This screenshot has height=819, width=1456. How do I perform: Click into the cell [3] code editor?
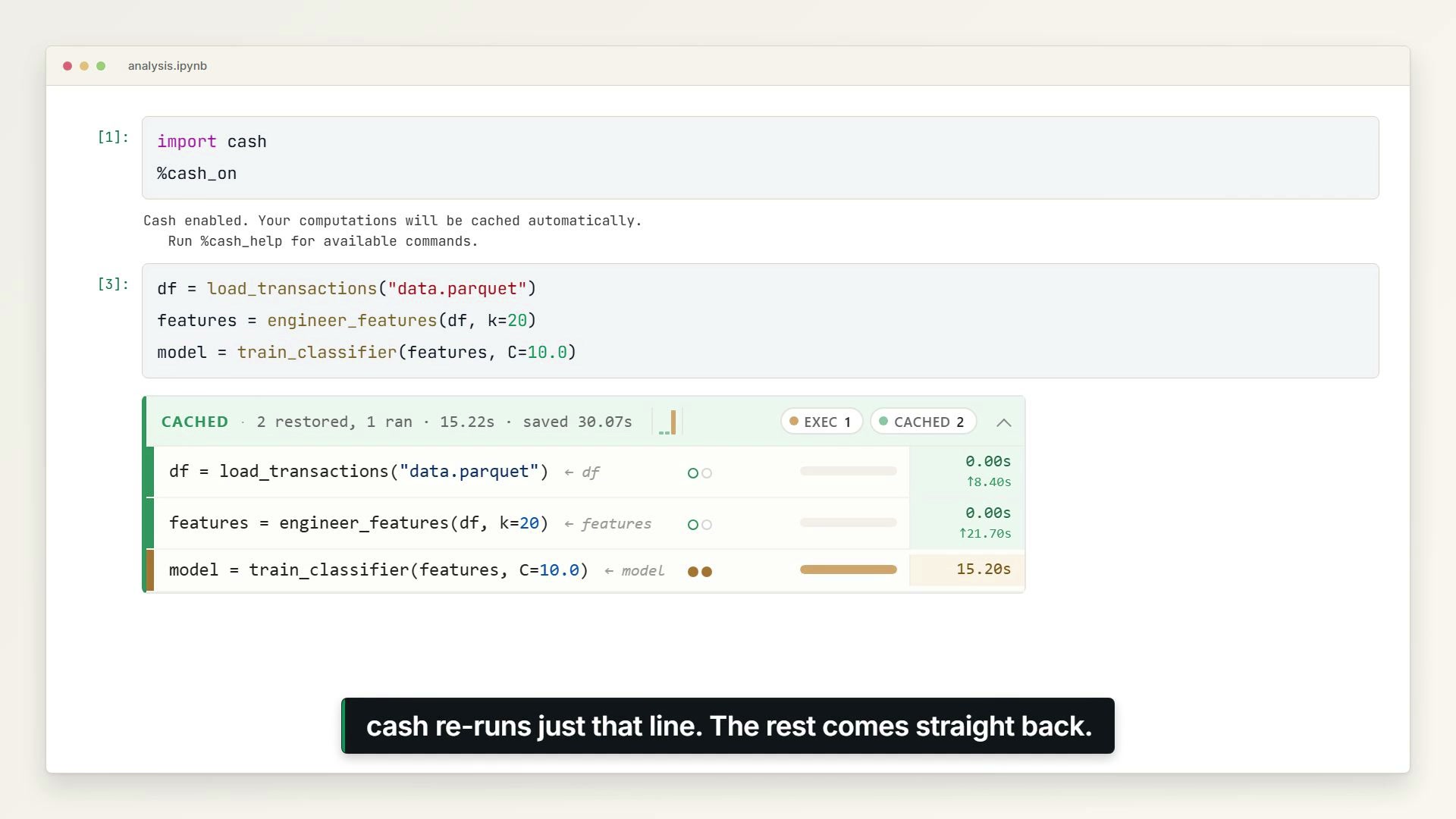[760, 321]
